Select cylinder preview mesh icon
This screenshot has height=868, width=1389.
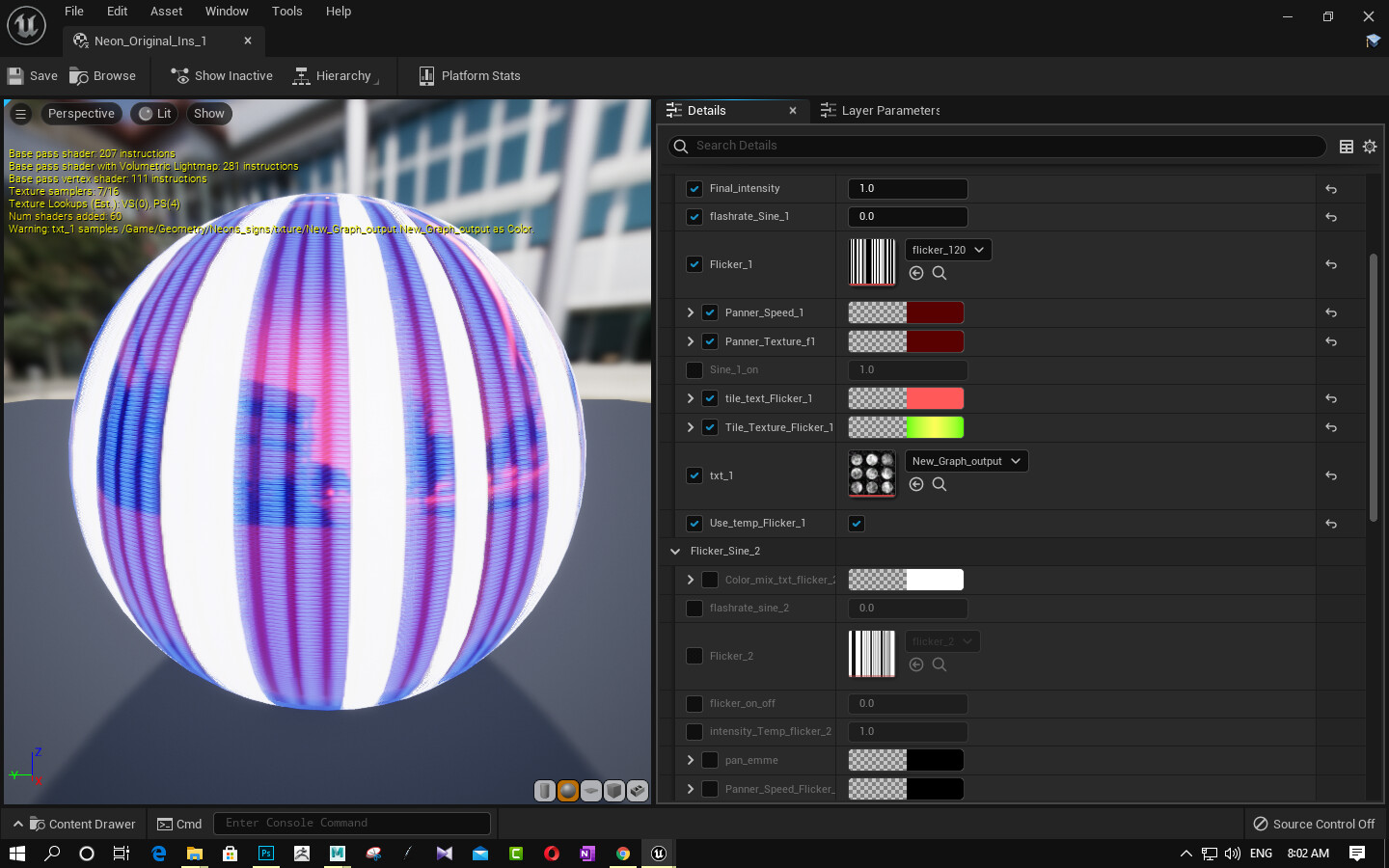pyautogui.click(x=545, y=791)
